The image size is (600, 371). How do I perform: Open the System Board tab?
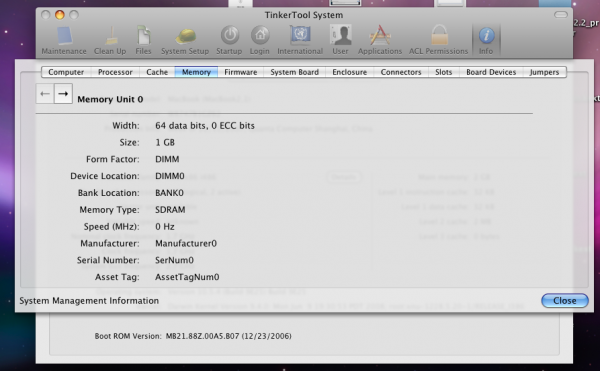(x=295, y=72)
